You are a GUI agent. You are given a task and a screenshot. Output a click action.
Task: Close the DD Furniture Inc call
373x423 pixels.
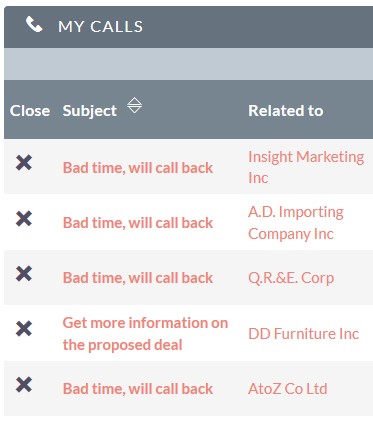(x=24, y=329)
